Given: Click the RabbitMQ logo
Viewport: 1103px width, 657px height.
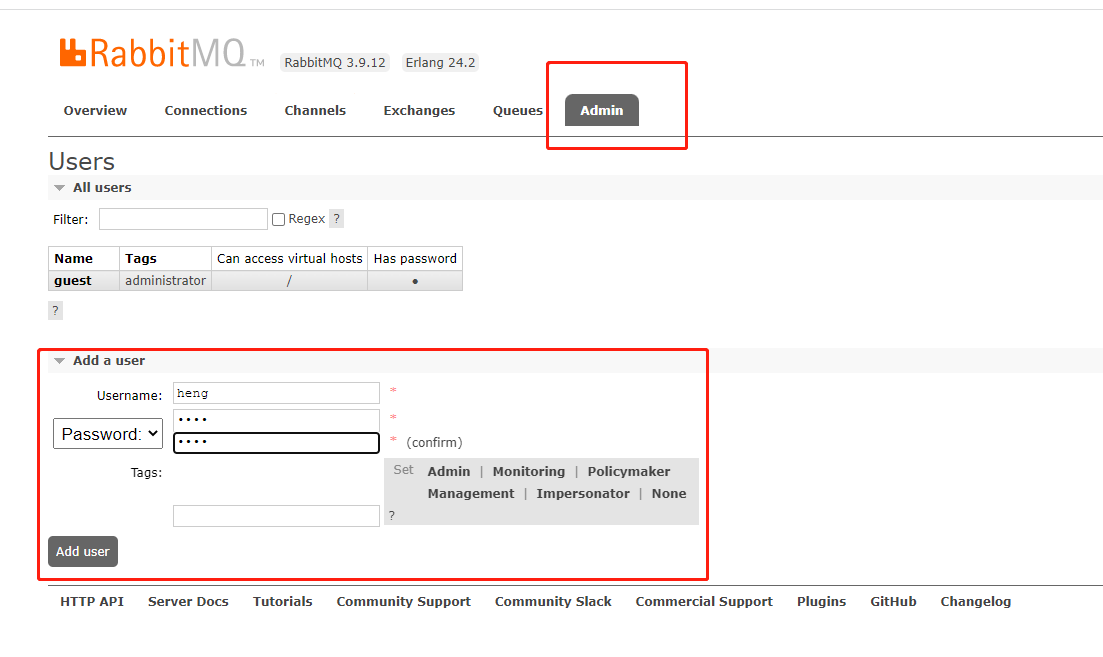Looking at the screenshot, I should [x=162, y=53].
